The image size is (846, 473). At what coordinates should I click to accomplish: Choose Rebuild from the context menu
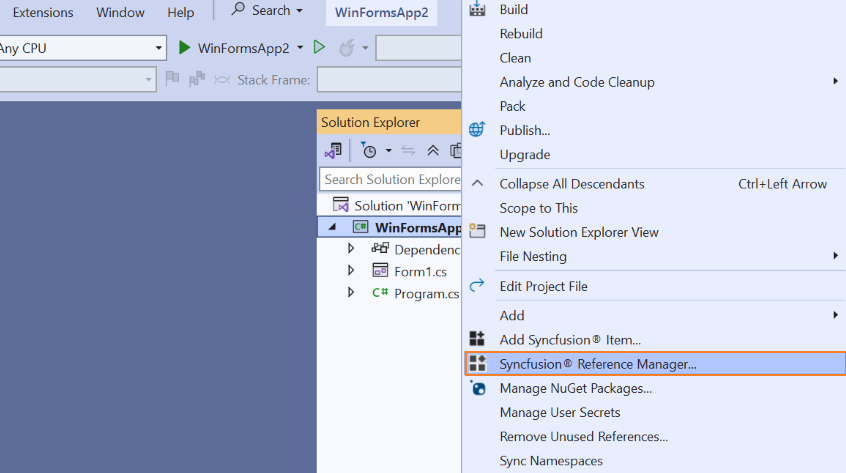pos(521,33)
